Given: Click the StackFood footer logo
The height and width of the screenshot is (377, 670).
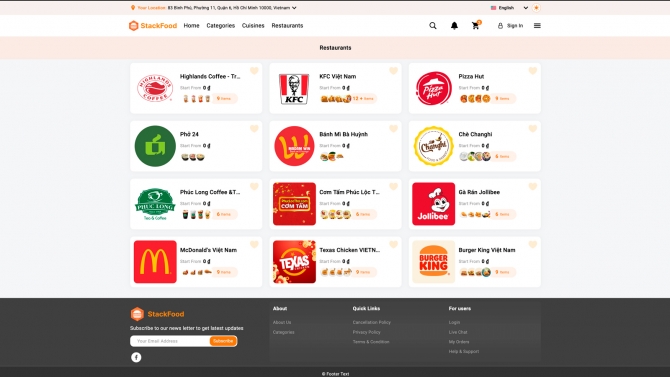Looking at the screenshot, I should [157, 314].
